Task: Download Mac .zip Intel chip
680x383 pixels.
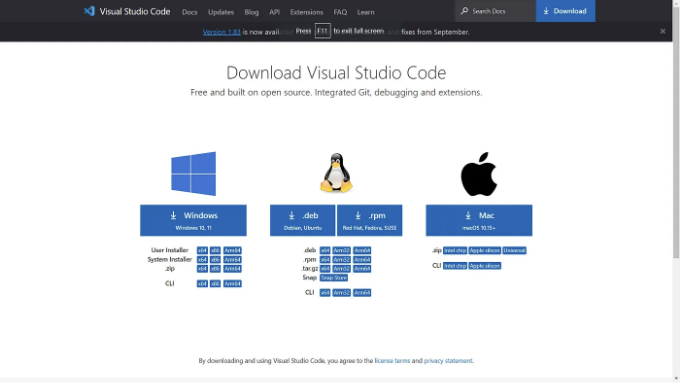Action: pyautogui.click(x=455, y=250)
